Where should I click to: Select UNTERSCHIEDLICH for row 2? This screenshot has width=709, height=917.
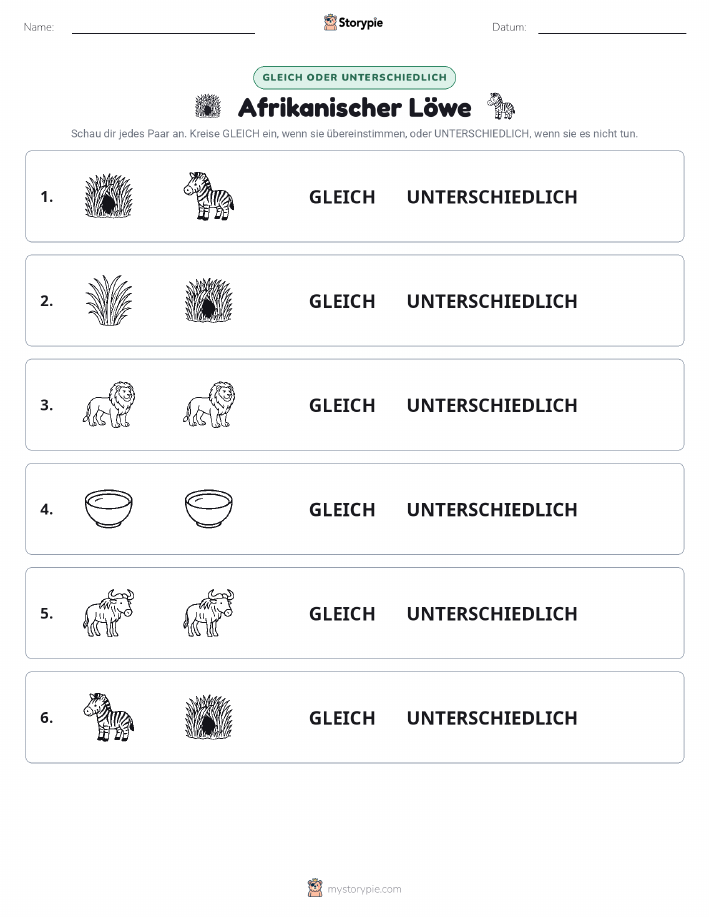(492, 301)
